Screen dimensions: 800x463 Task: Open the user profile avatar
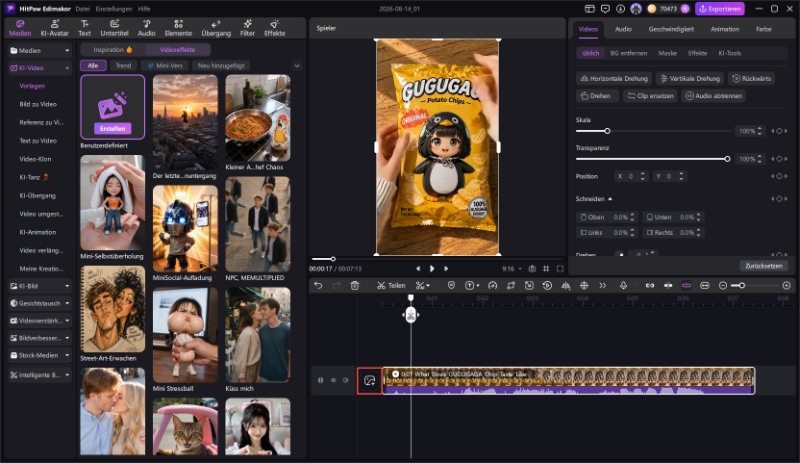click(x=636, y=9)
